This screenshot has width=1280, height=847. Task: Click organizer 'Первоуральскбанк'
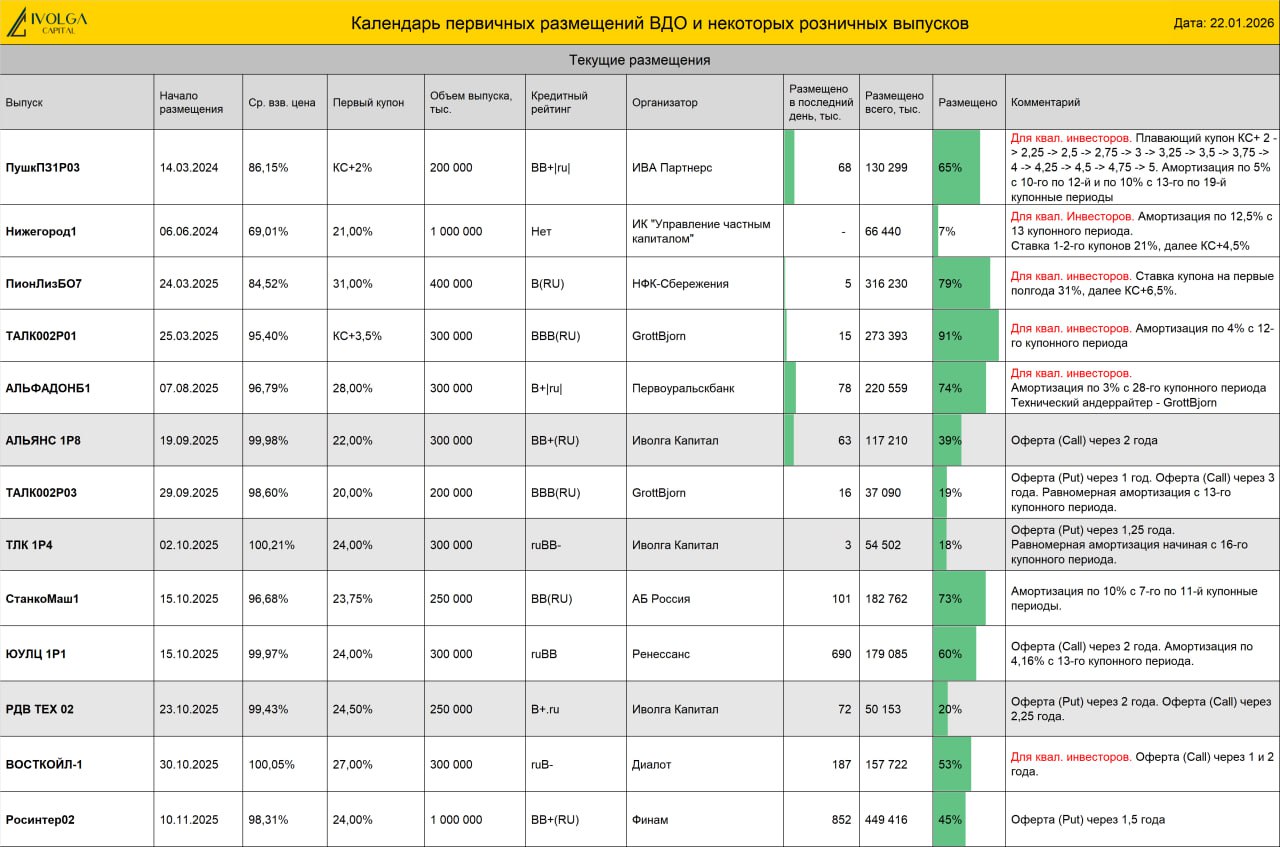click(683, 388)
